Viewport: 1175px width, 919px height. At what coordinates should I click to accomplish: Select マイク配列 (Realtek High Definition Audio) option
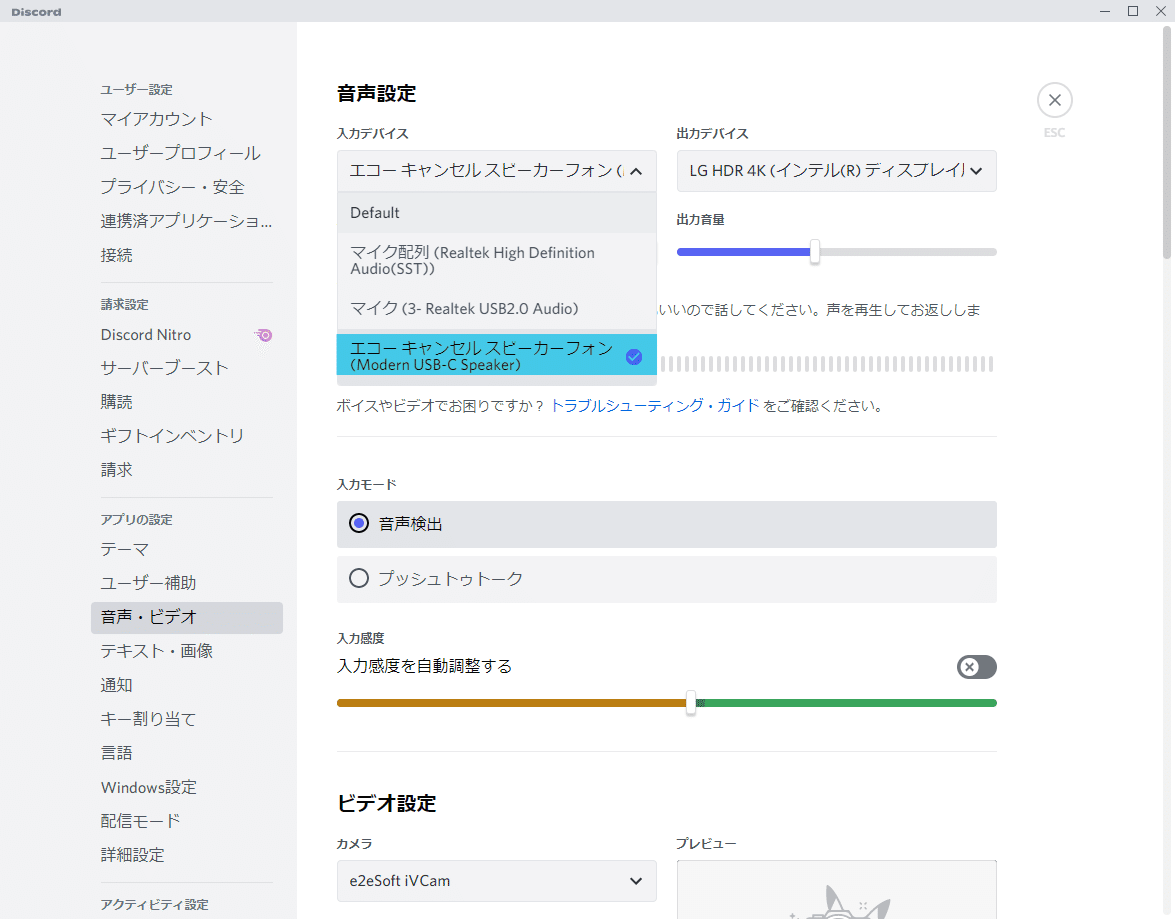coord(497,261)
